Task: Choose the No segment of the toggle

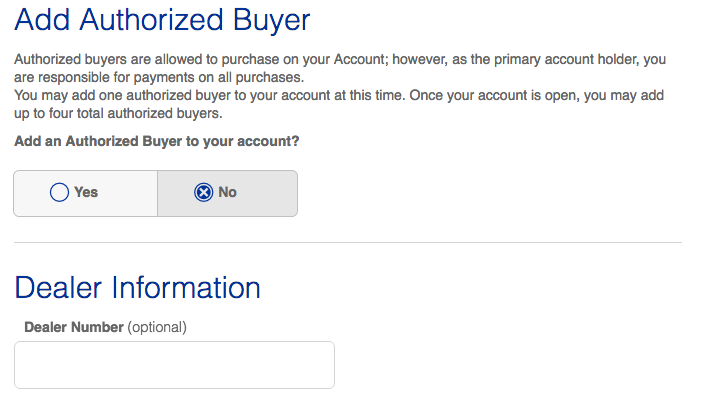Action: [228, 193]
